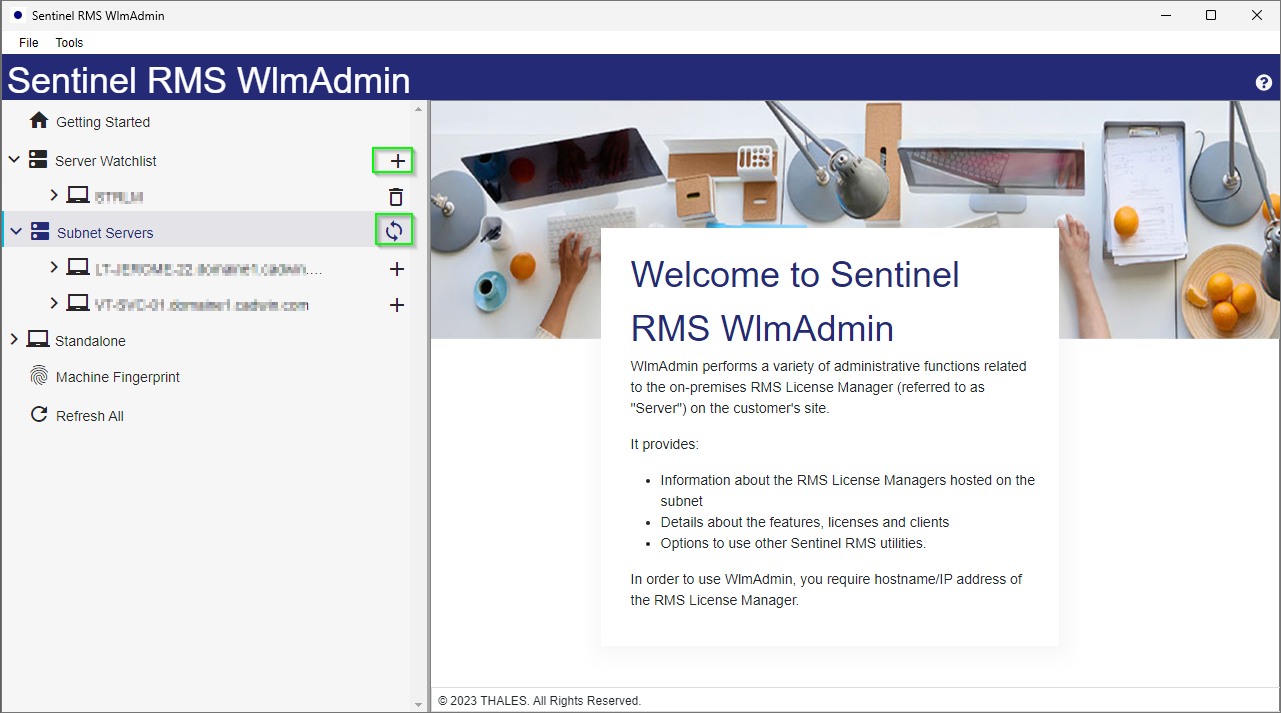1281x713 pixels.
Task: Click 'Details about the features, licenses and clients' bullet
Action: [805, 522]
